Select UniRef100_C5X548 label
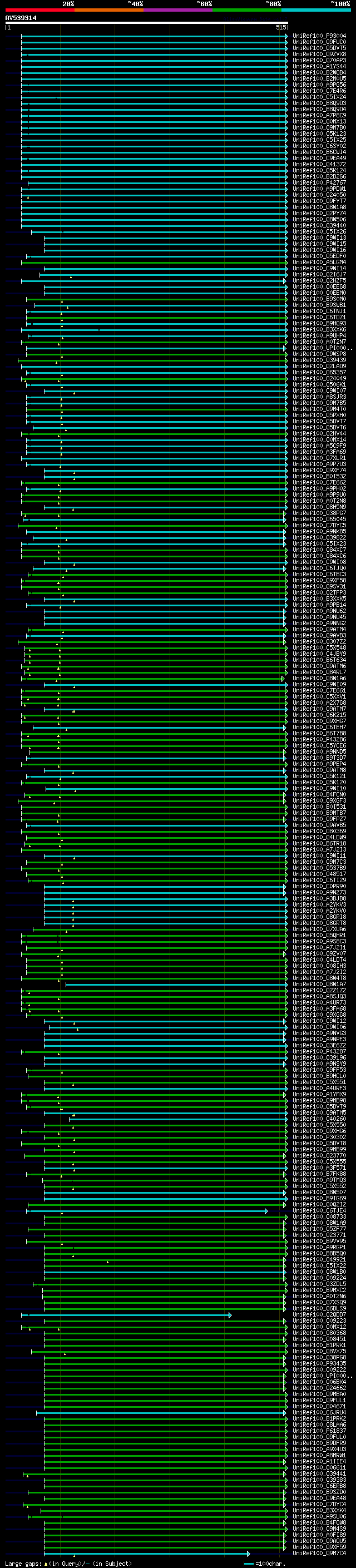The width and height of the screenshot is (356, 1568). (x=319, y=647)
